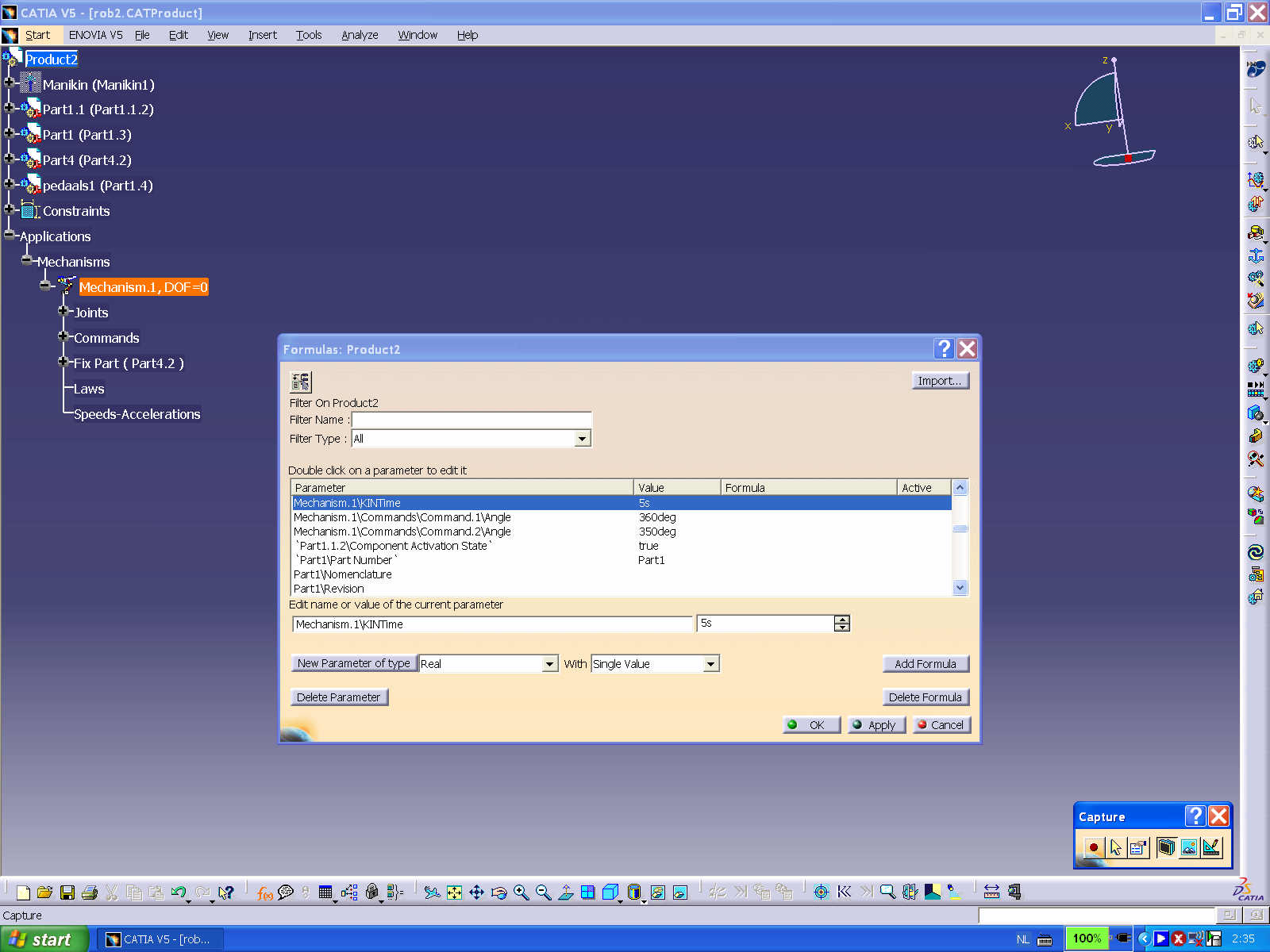Click the Zoom In magnifier icon
Screen dimensions: 1270x952
[521, 892]
